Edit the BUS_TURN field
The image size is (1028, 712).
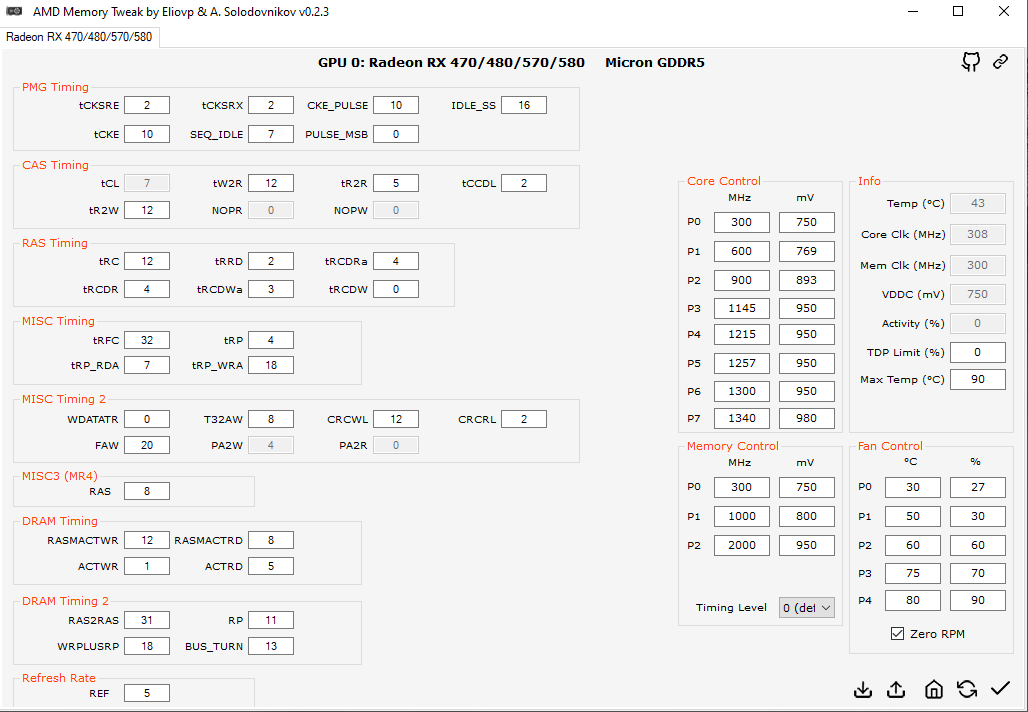[271, 646]
